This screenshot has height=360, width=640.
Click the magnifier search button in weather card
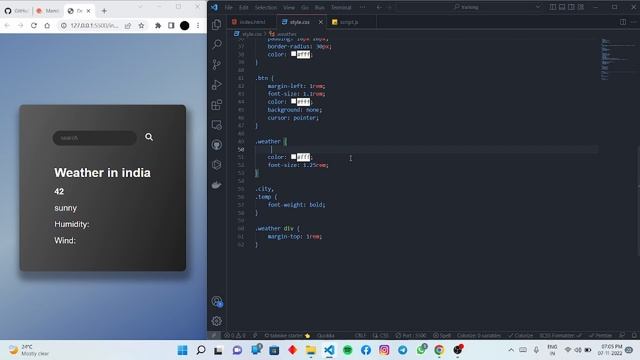[149, 137]
